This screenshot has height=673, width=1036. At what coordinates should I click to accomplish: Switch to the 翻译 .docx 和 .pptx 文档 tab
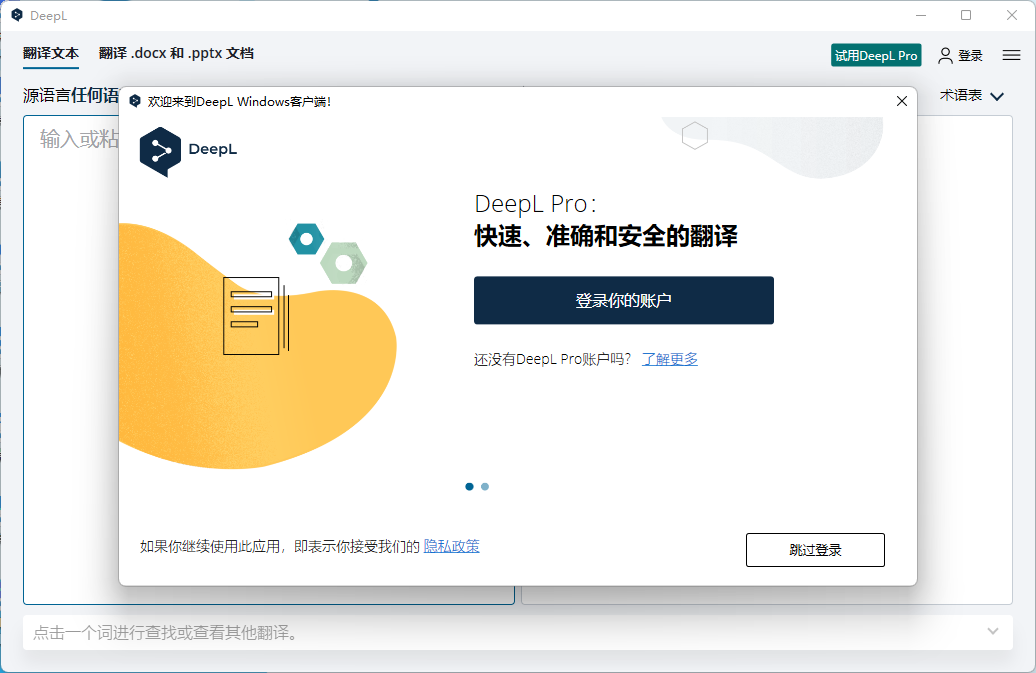tap(176, 54)
